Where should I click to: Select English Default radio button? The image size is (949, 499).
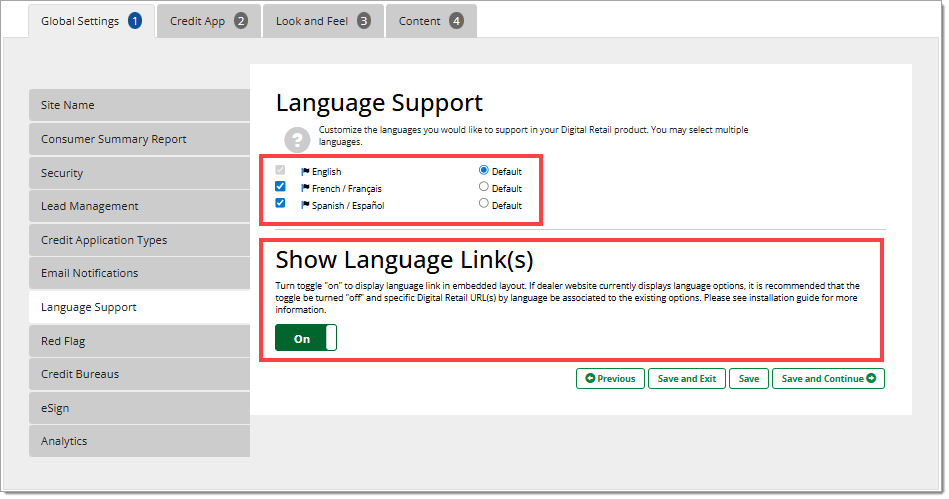click(x=484, y=171)
